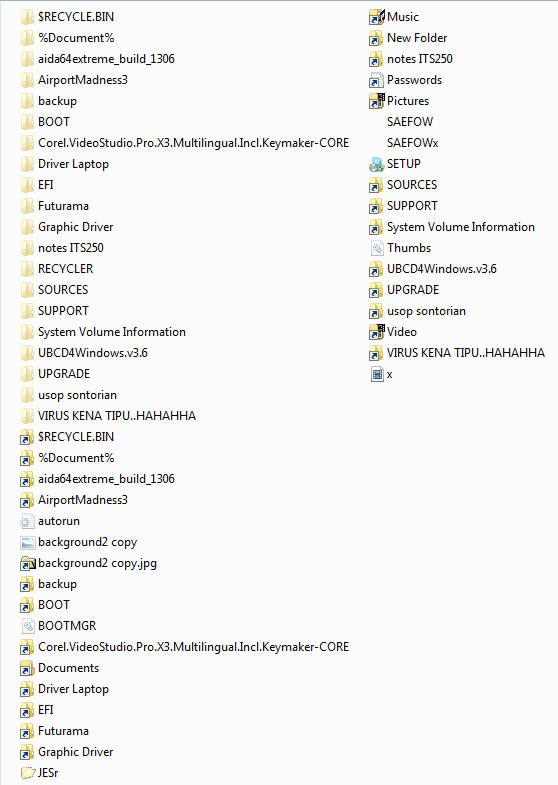Select the shortcut named %Document%
Image resolution: width=558 pixels, height=785 pixels.
coord(76,458)
